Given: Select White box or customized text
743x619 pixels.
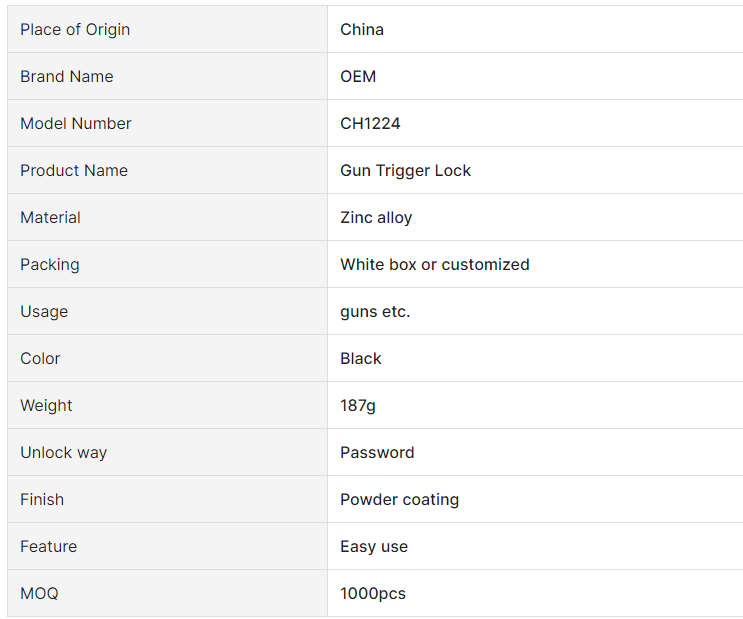Looking at the screenshot, I should [435, 264].
